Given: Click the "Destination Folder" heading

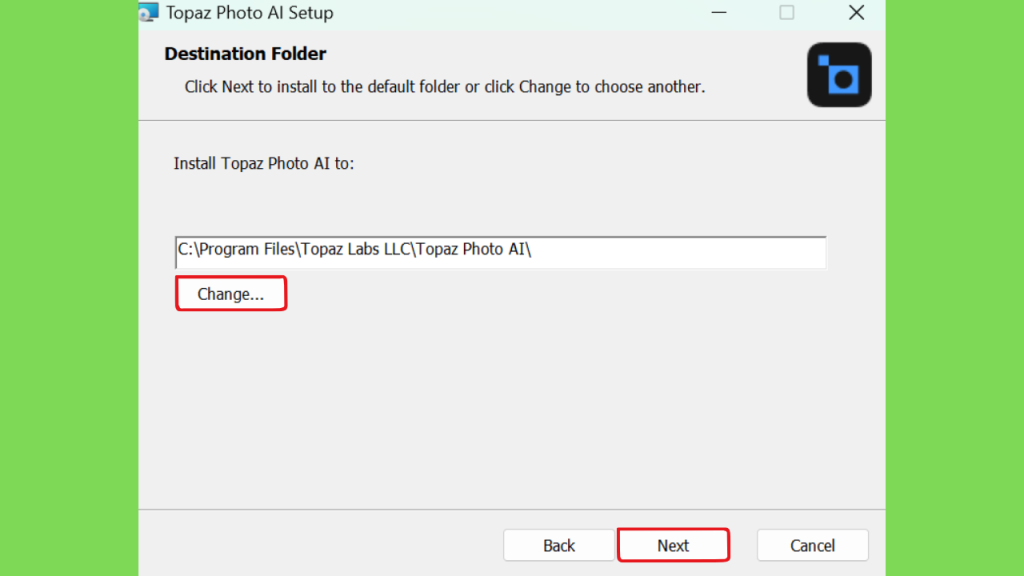Looking at the screenshot, I should coord(245,54).
